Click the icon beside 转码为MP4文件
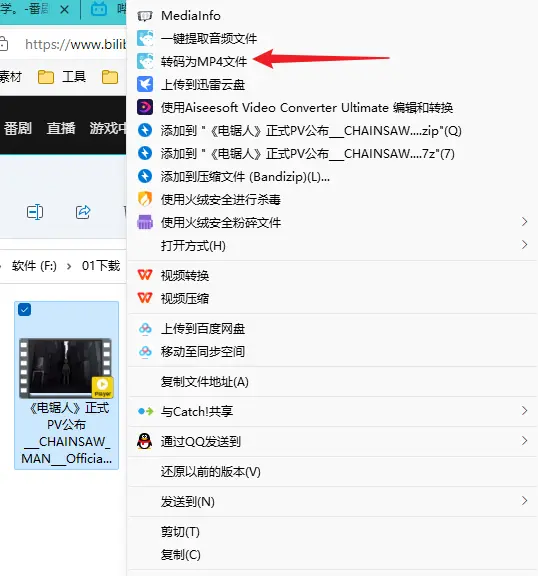This screenshot has width=538, height=576. [145, 61]
